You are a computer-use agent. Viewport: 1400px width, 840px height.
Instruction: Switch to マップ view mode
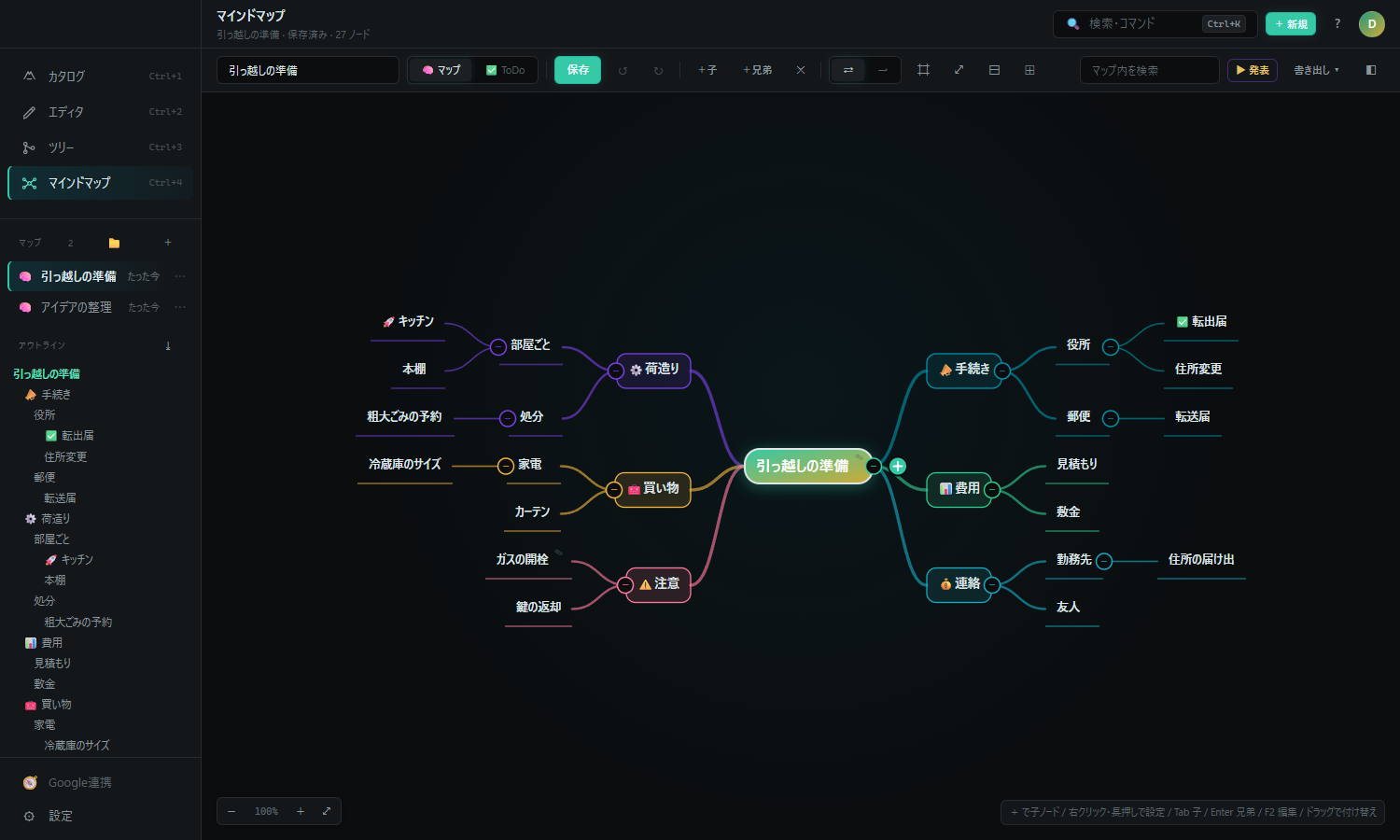441,70
